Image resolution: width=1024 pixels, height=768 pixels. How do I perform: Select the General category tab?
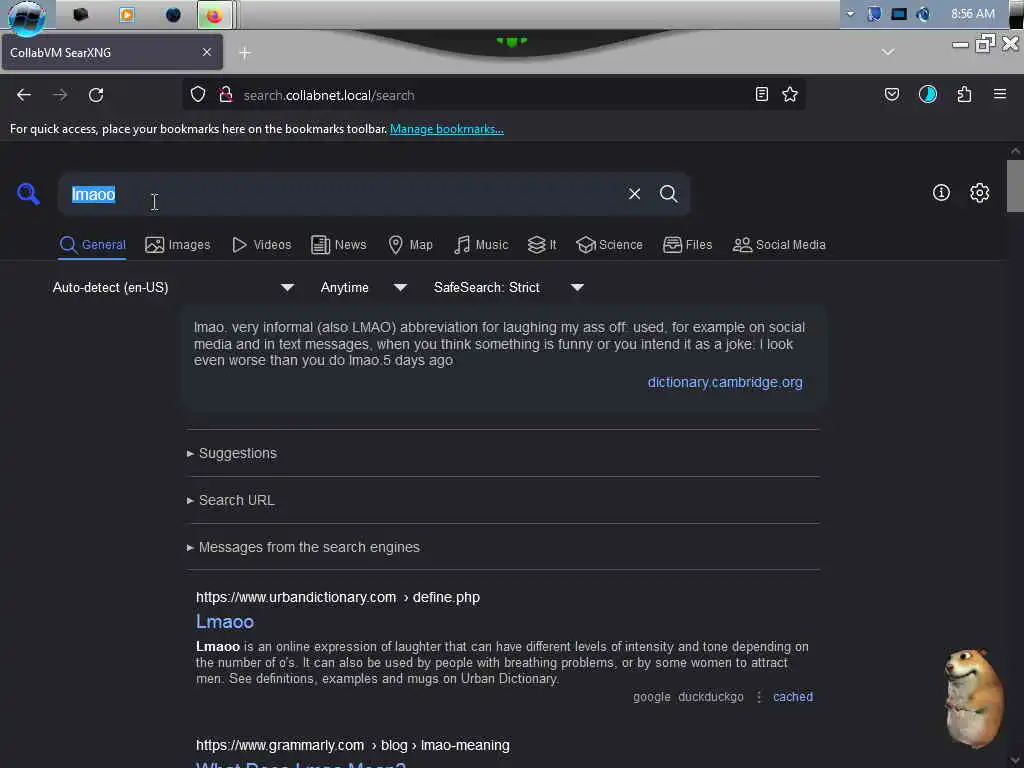coord(92,245)
